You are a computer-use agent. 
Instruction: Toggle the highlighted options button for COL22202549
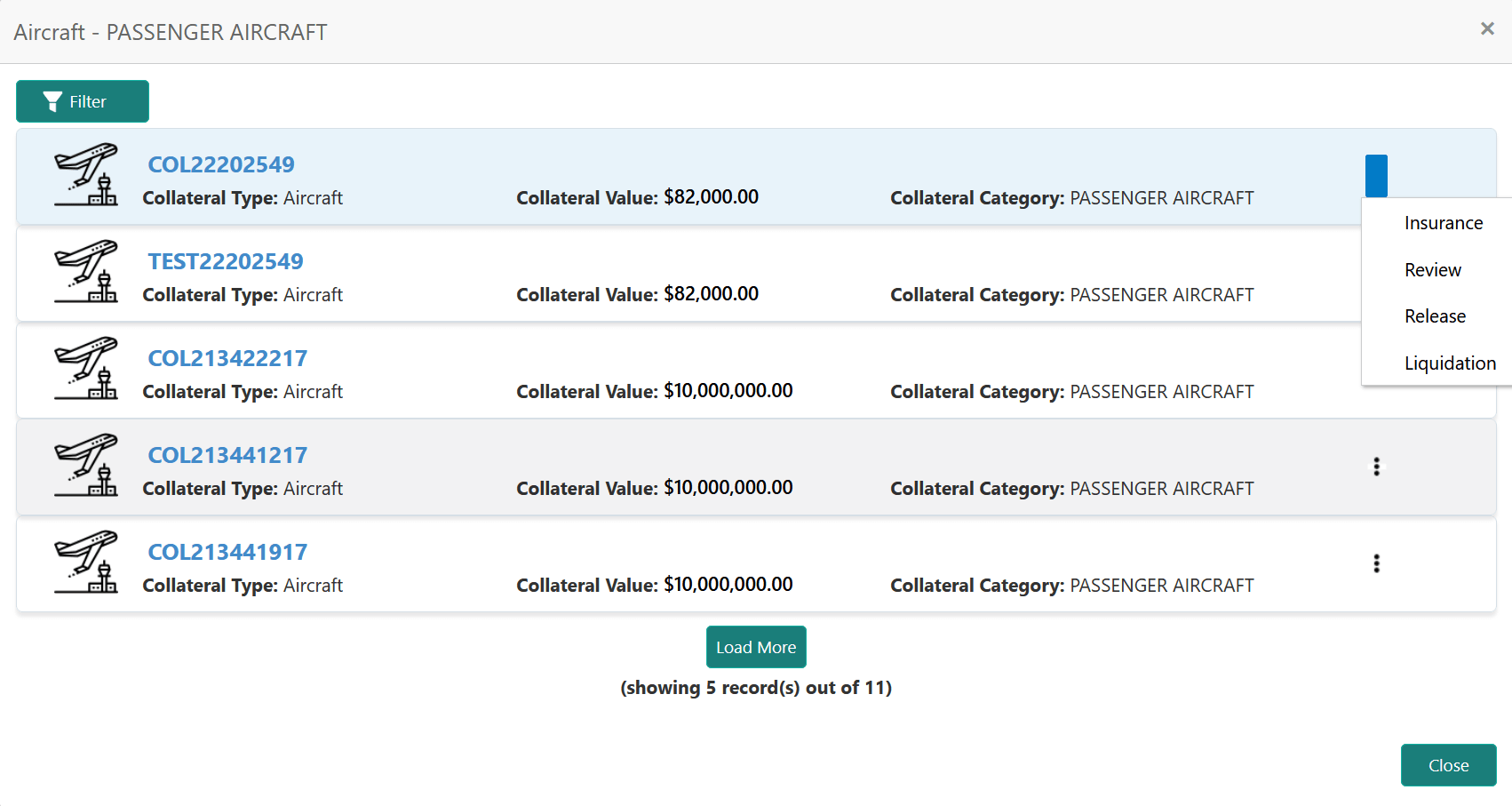coord(1376,176)
